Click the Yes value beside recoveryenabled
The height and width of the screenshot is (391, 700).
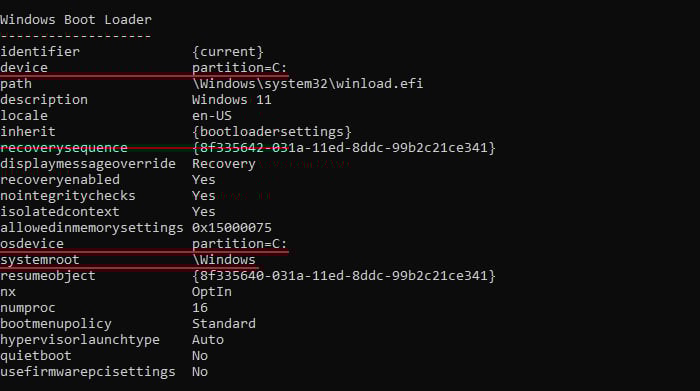pyautogui.click(x=204, y=180)
